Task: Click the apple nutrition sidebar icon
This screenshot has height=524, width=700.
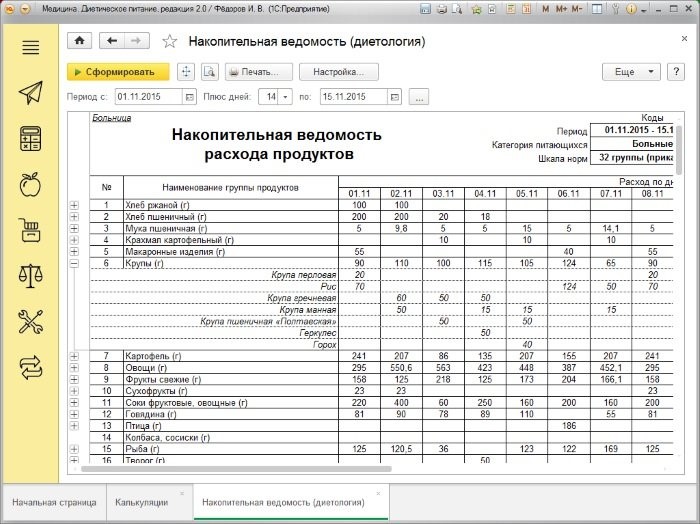Action: click(x=31, y=184)
